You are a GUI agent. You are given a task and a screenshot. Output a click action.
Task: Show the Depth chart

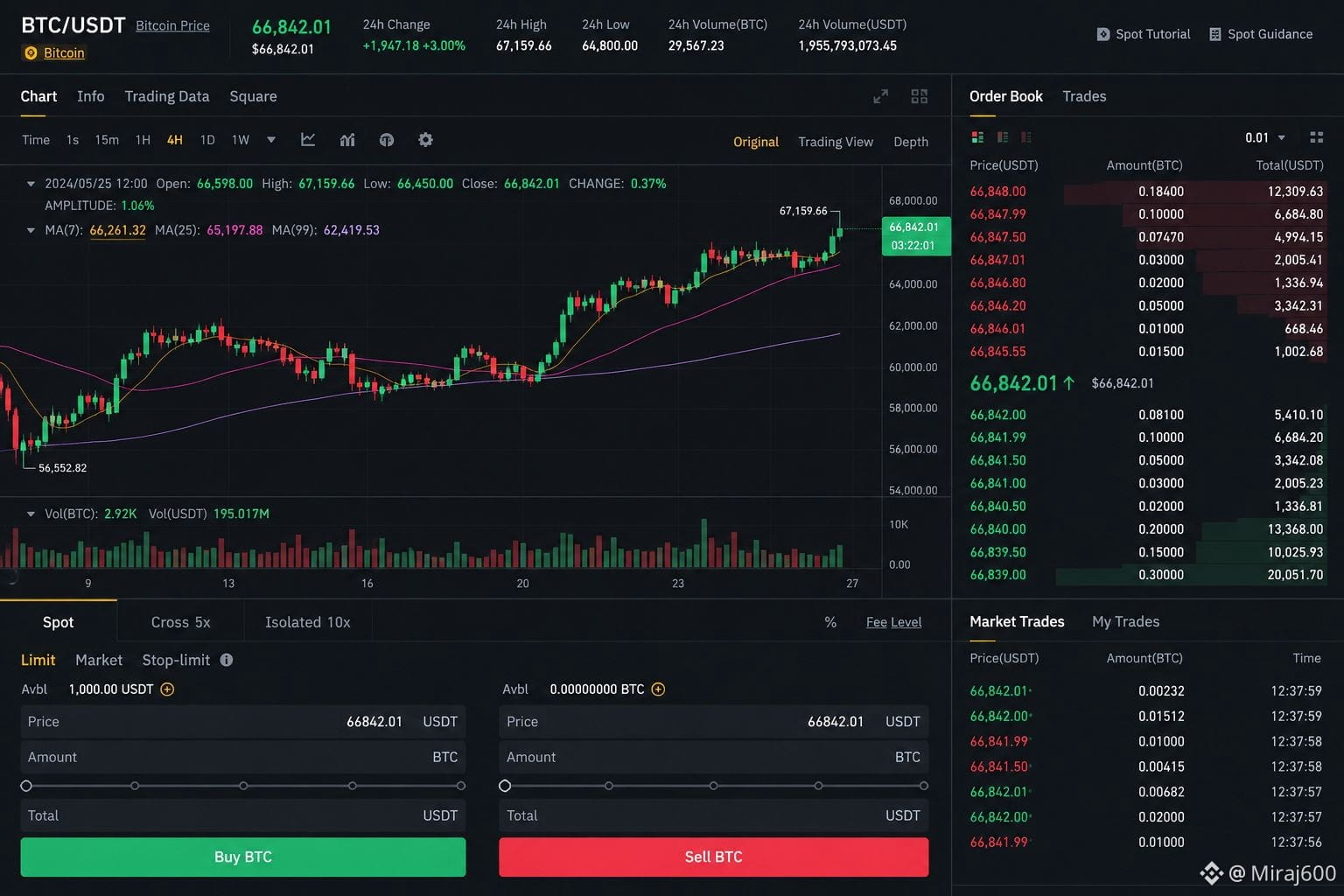click(911, 142)
